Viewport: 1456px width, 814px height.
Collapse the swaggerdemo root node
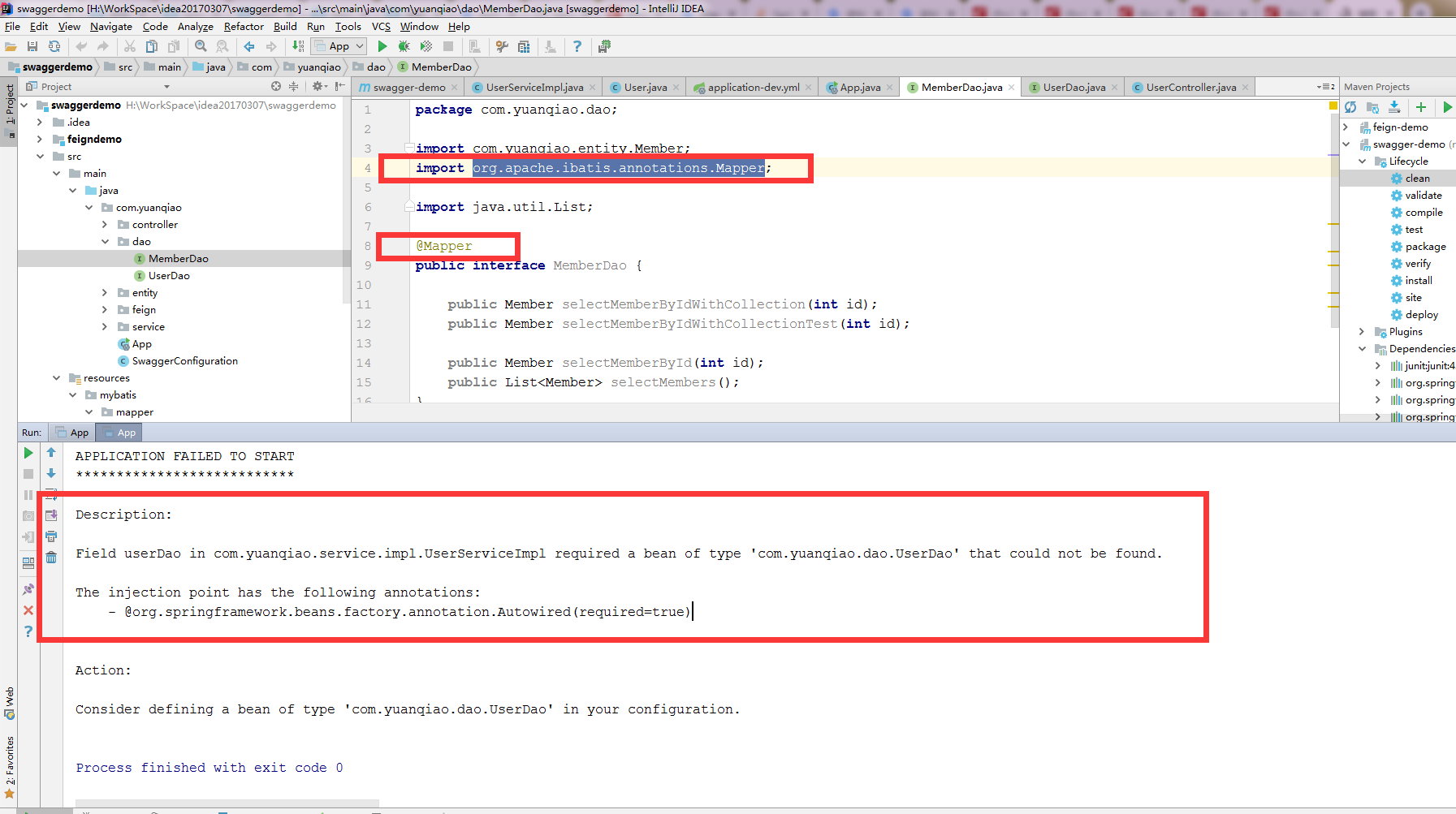coord(24,106)
